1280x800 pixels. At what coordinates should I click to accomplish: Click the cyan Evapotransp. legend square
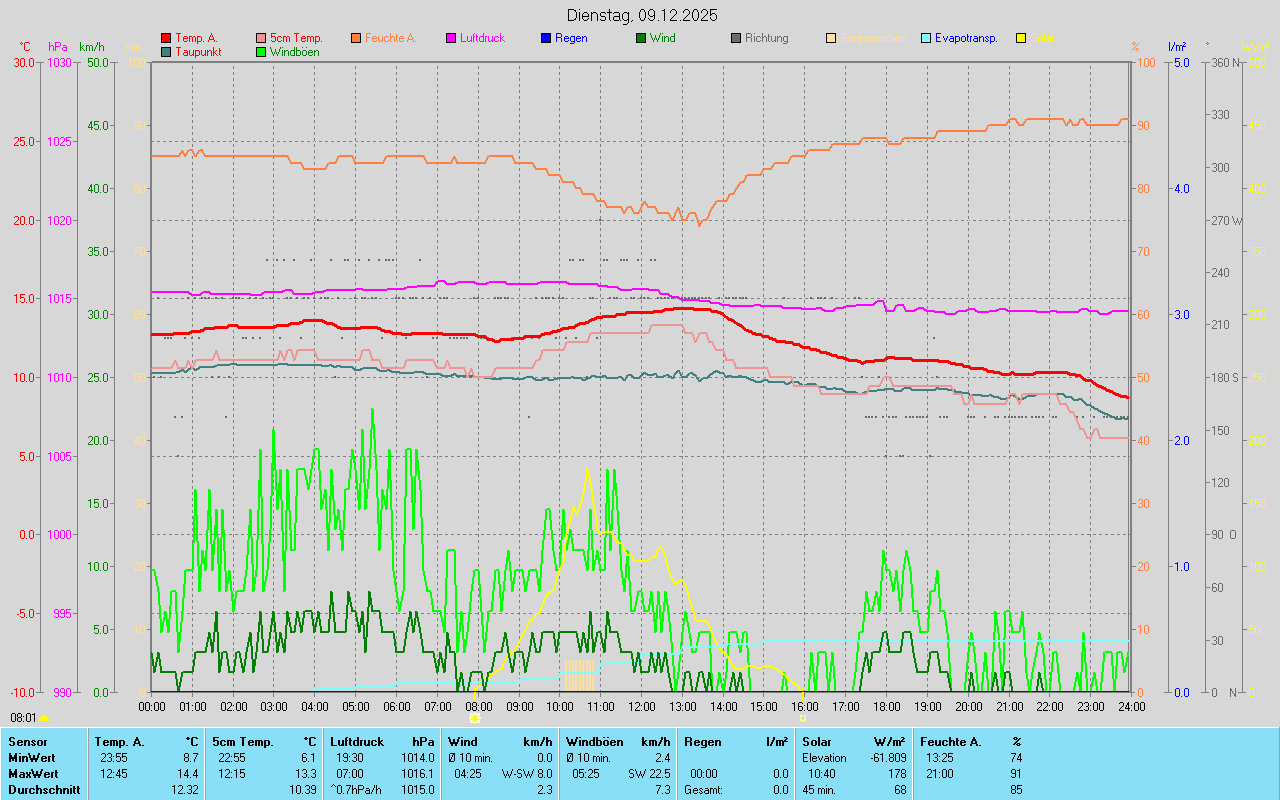(926, 38)
